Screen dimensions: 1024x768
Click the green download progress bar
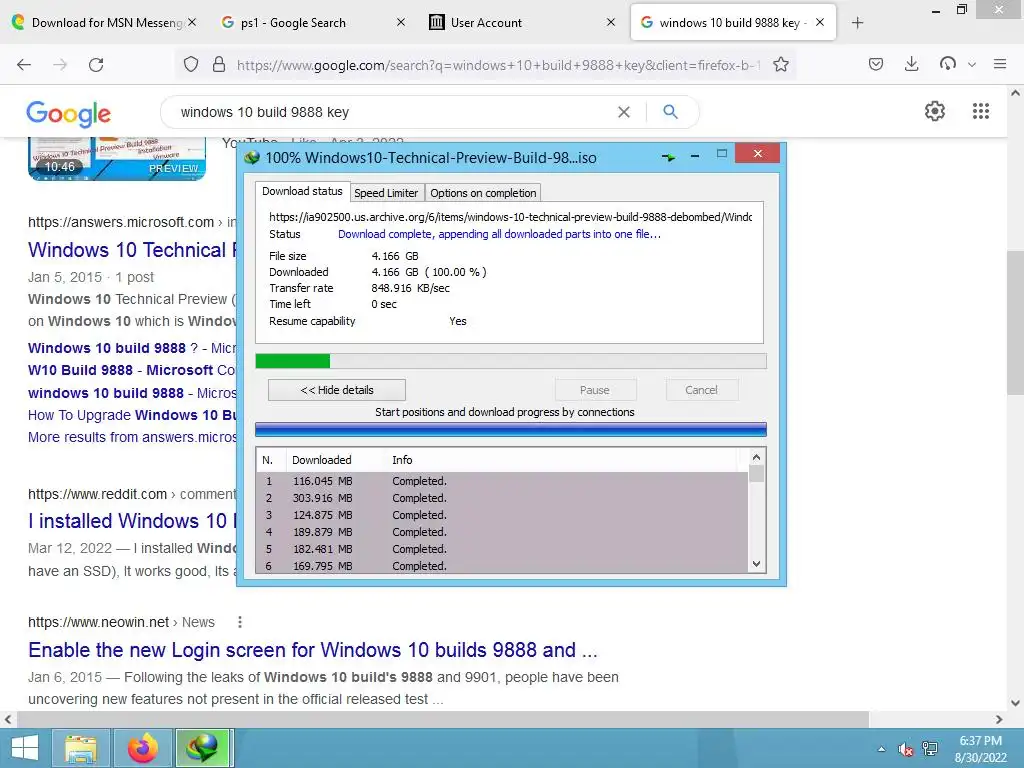coord(511,361)
